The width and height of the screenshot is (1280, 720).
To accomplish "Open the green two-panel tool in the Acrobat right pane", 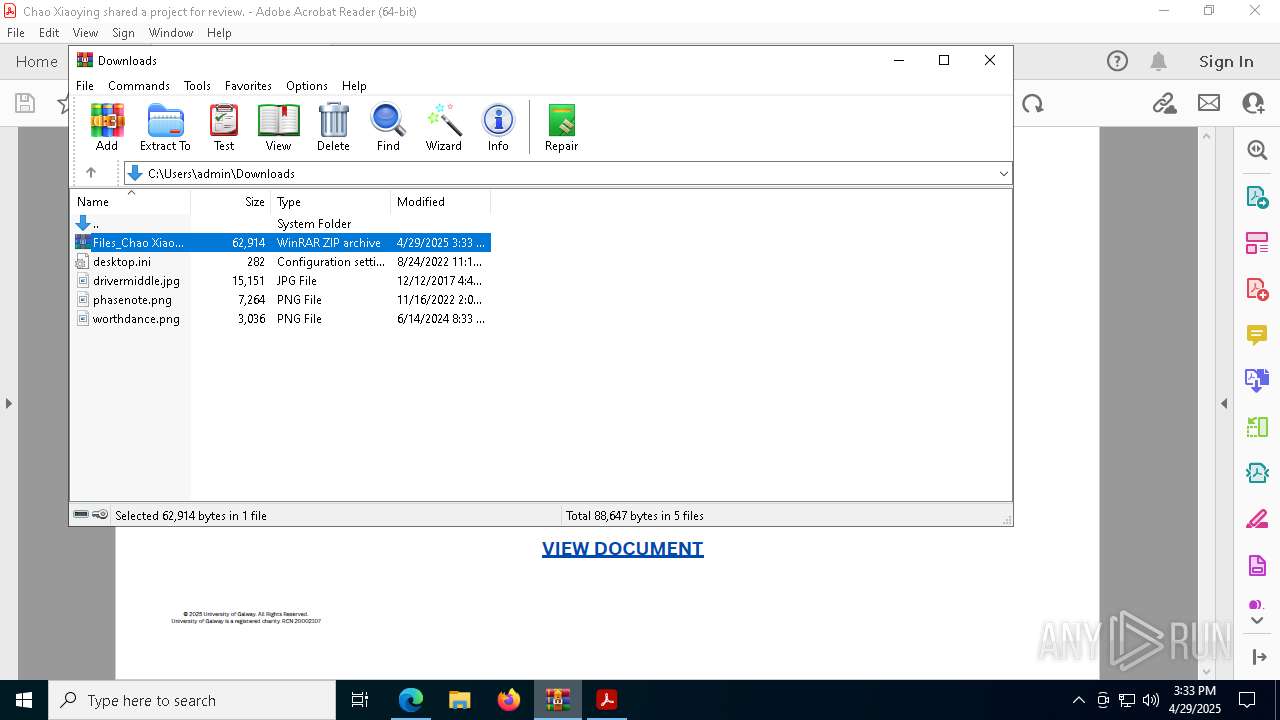I will pyautogui.click(x=1257, y=427).
